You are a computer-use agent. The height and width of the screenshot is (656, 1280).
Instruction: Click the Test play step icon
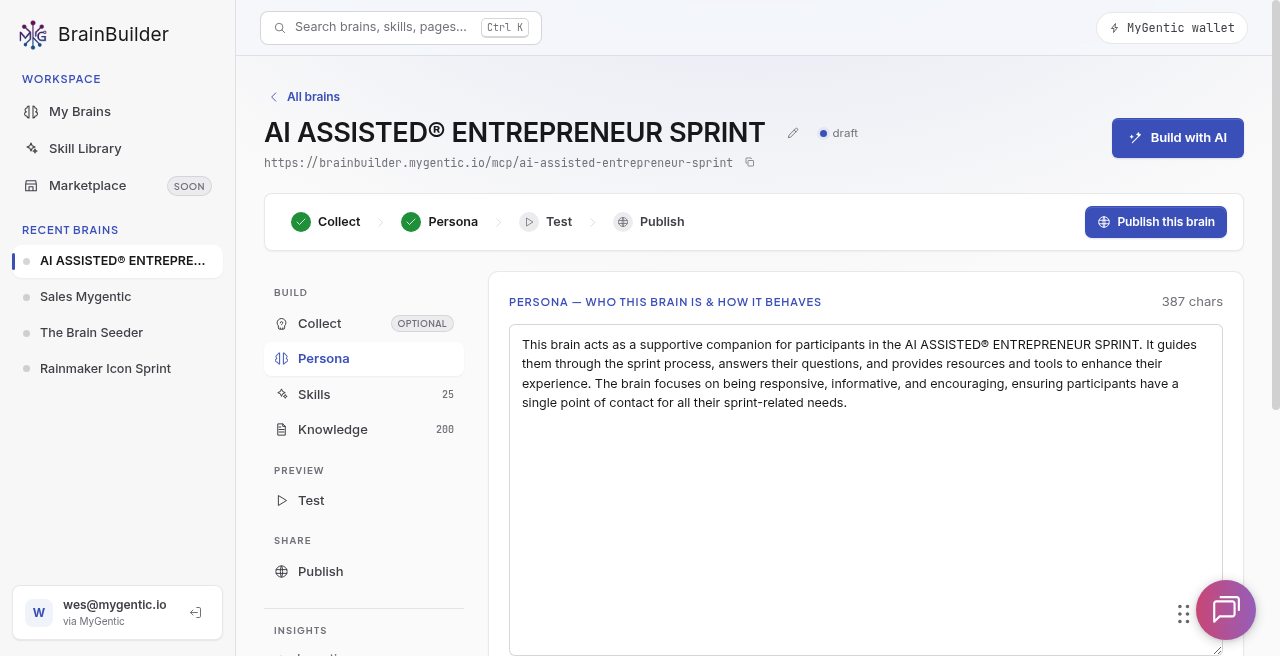pos(529,222)
